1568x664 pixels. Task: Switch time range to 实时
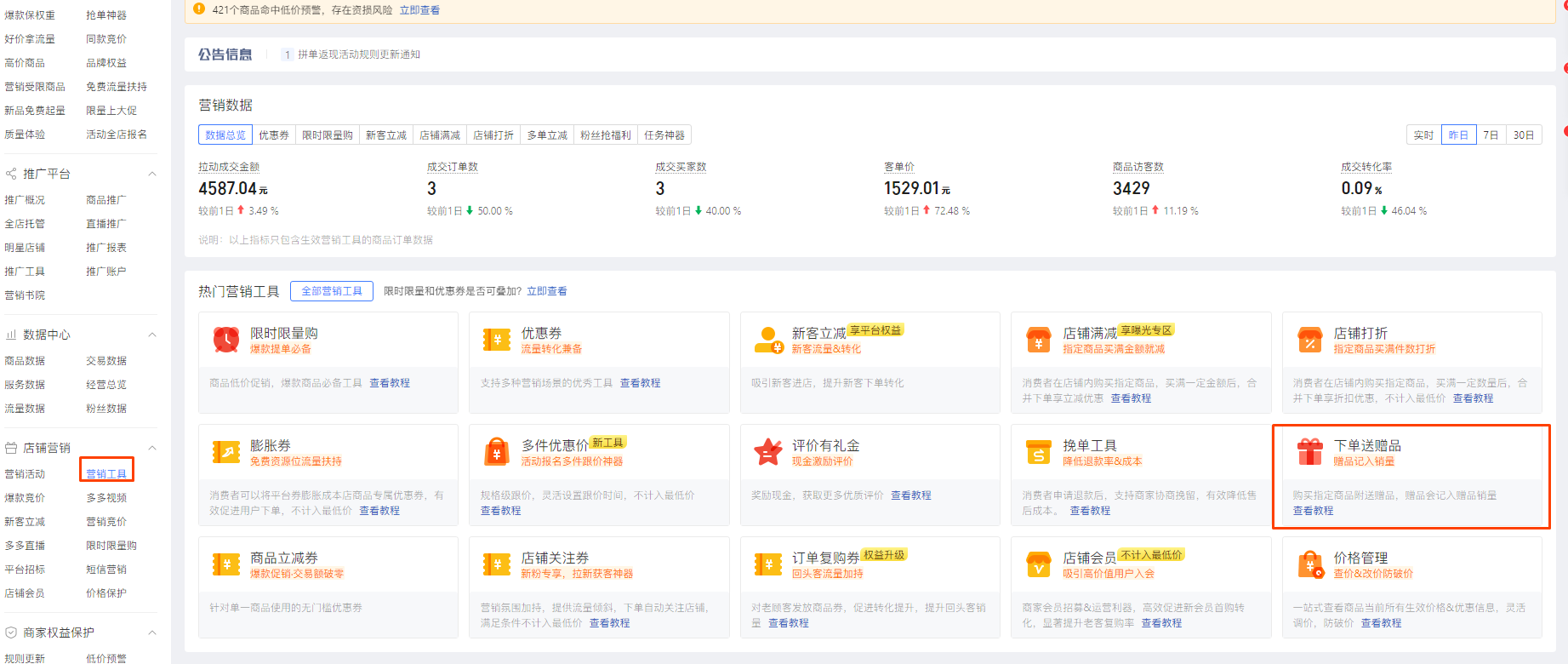point(1423,135)
